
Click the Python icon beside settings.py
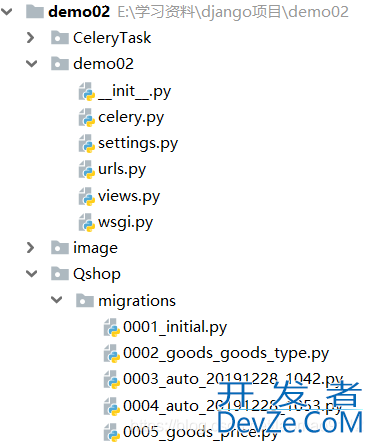pos(87,144)
